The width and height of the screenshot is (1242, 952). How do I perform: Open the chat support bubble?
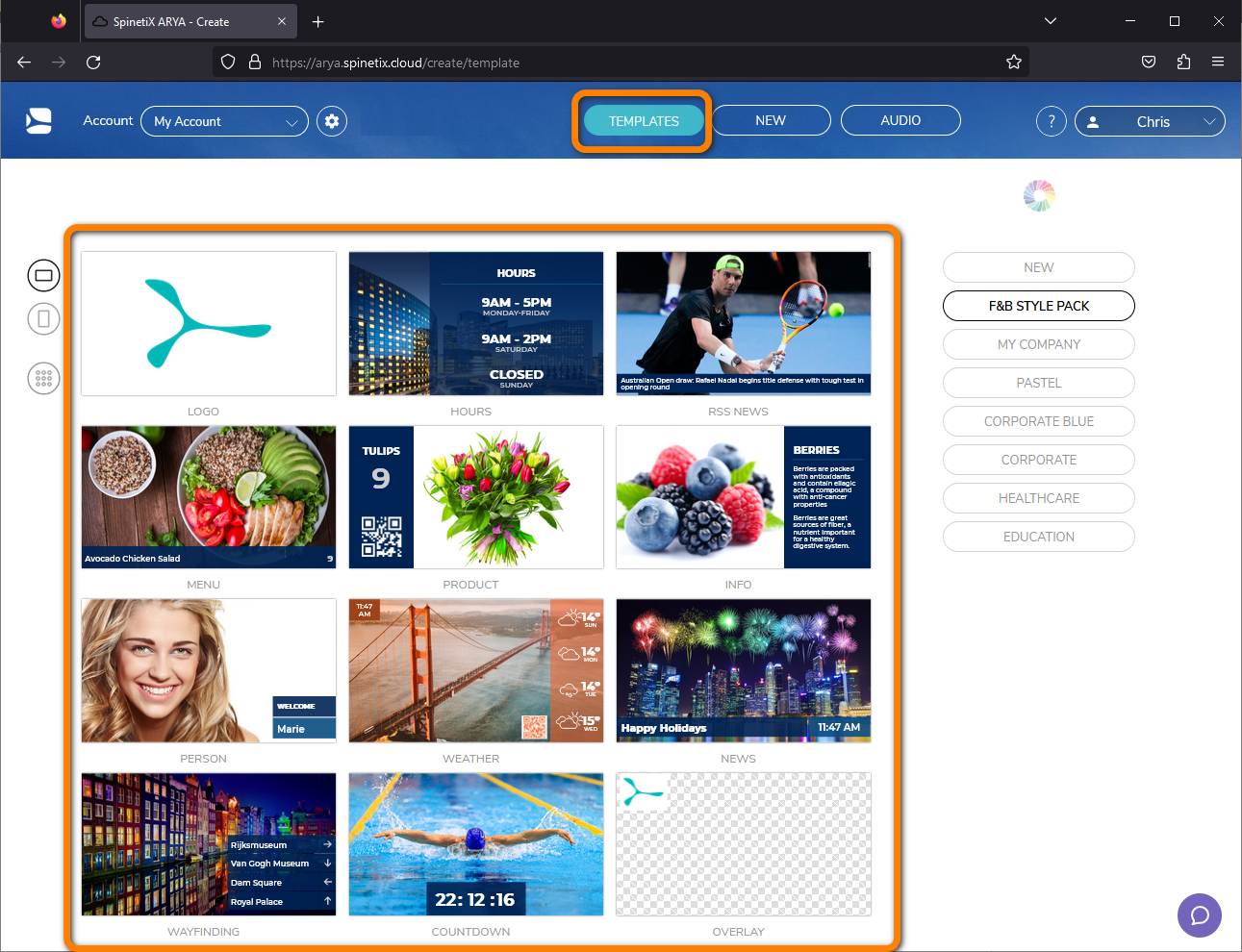pyautogui.click(x=1199, y=915)
